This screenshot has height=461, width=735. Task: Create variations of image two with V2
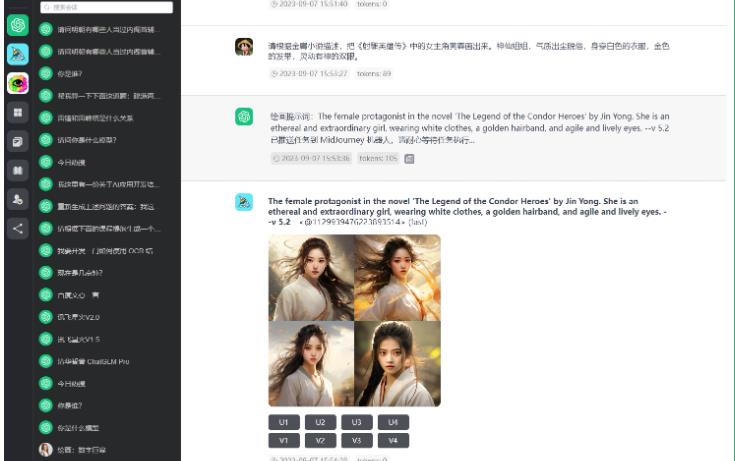pos(320,440)
